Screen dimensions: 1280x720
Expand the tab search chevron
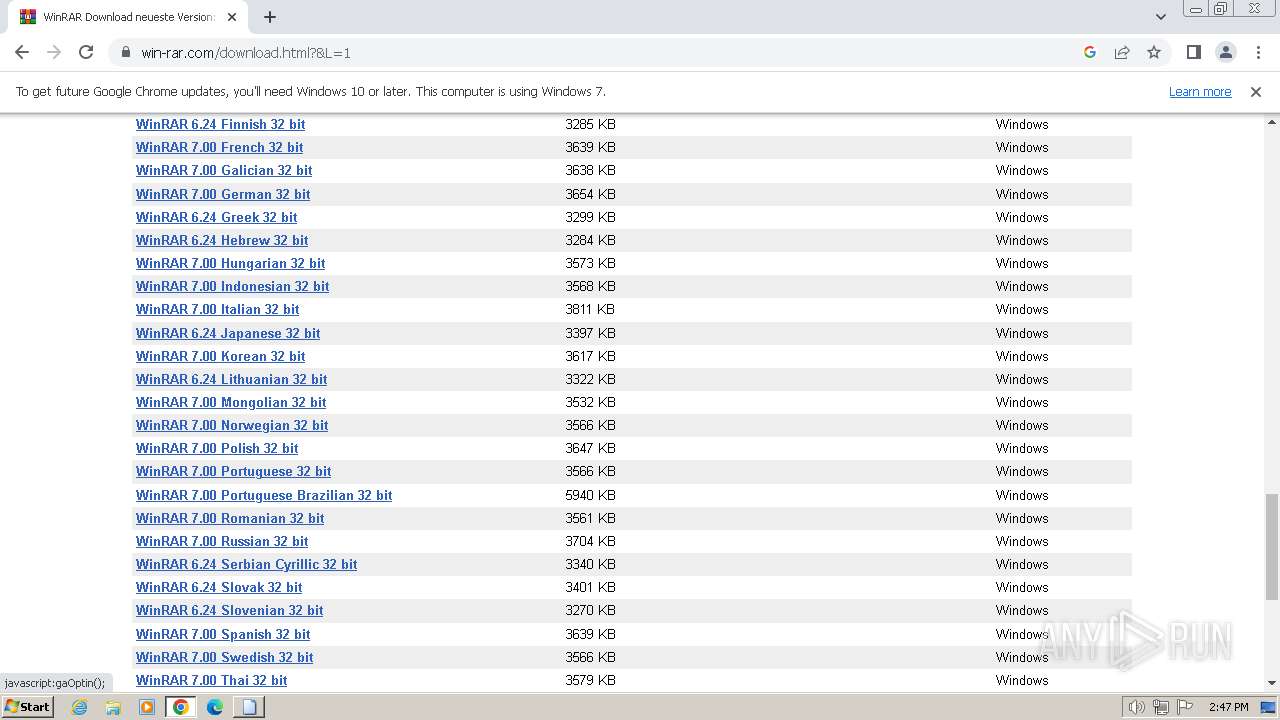1160,17
